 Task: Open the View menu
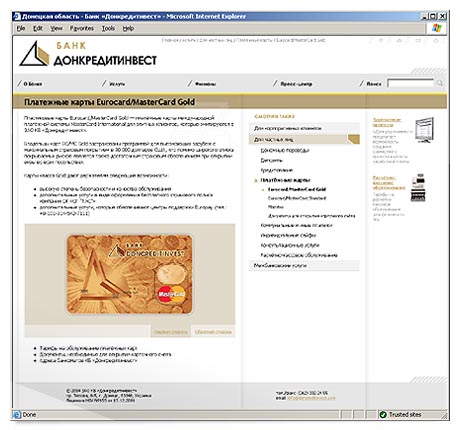click(x=56, y=28)
